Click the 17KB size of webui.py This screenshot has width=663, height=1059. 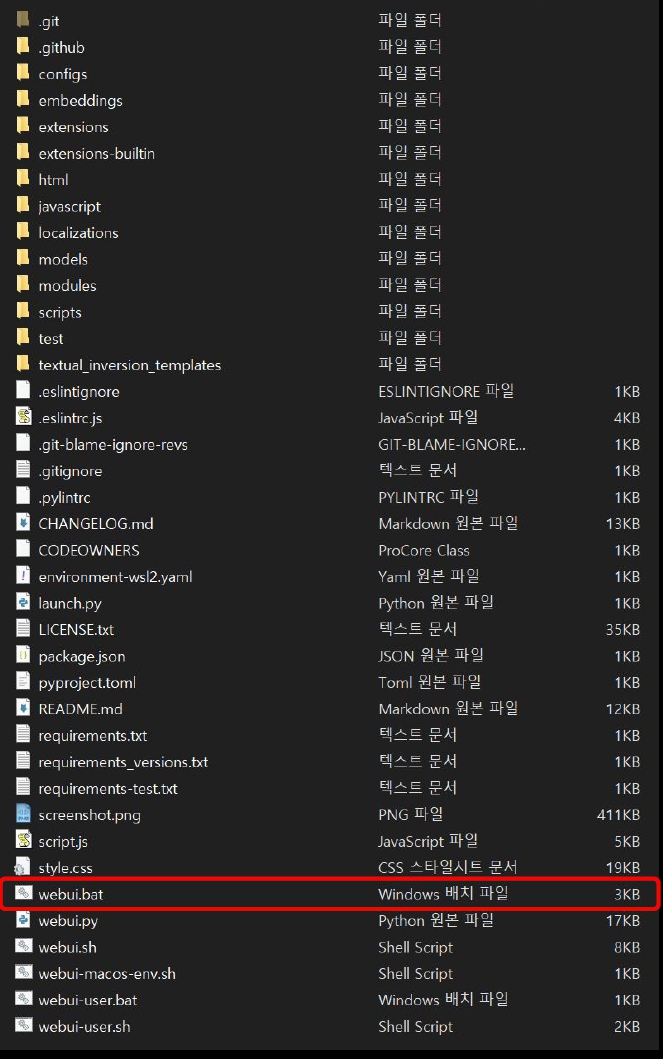pos(622,921)
